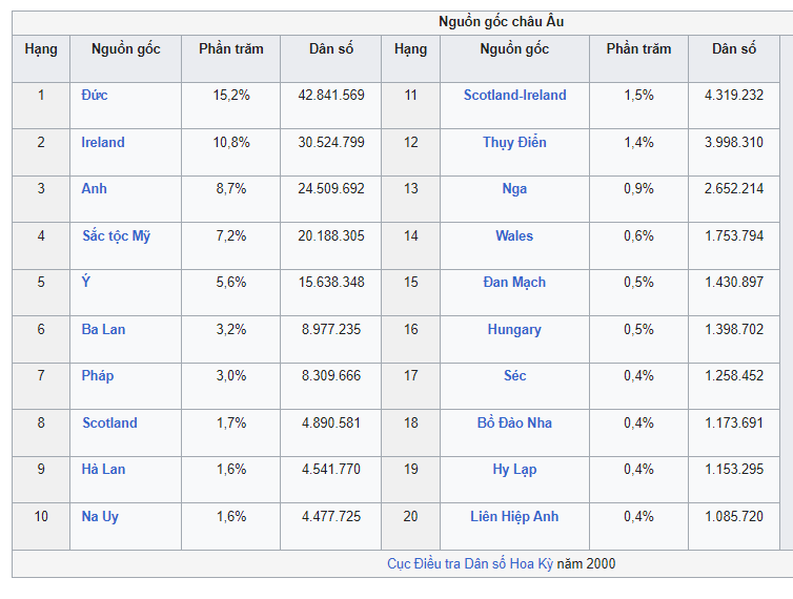Click the Hungary link

point(514,330)
